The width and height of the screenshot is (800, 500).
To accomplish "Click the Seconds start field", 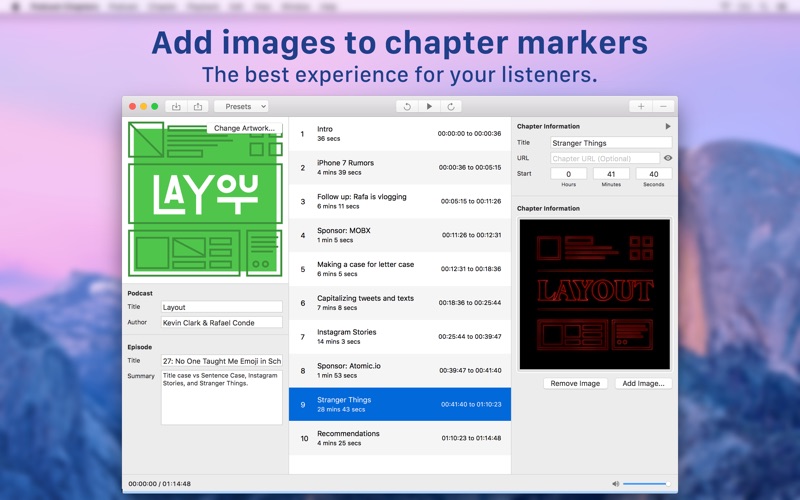I will click(x=654, y=174).
